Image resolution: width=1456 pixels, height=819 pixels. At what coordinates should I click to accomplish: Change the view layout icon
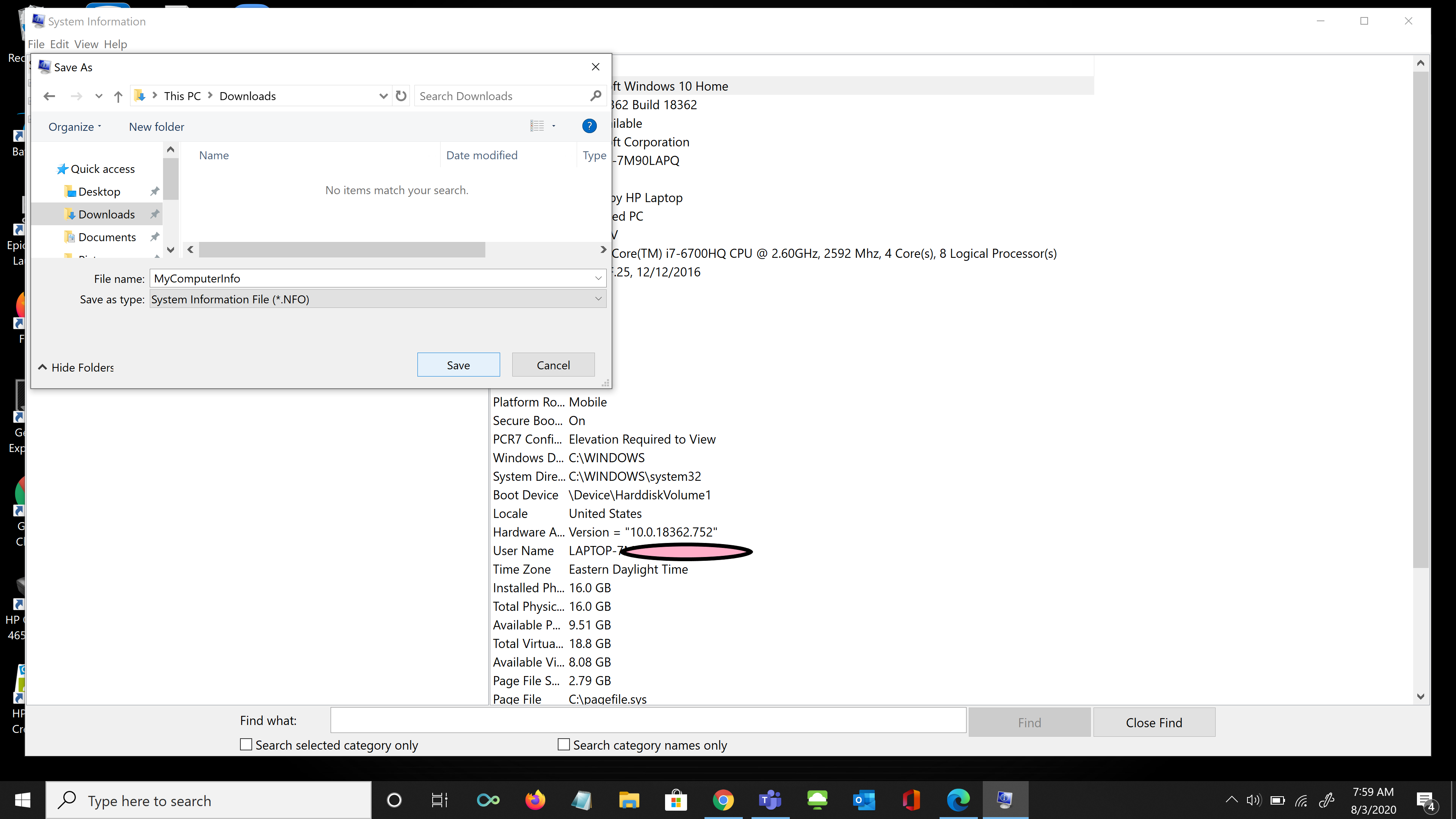pyautogui.click(x=537, y=126)
